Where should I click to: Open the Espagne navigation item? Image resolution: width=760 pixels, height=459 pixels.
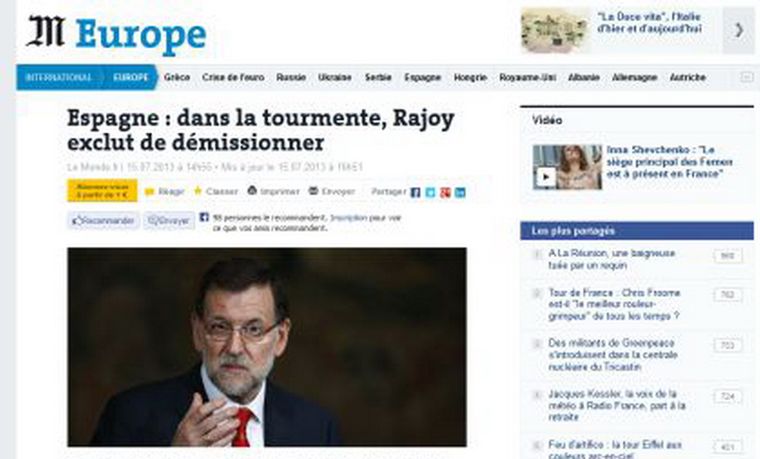(423, 78)
